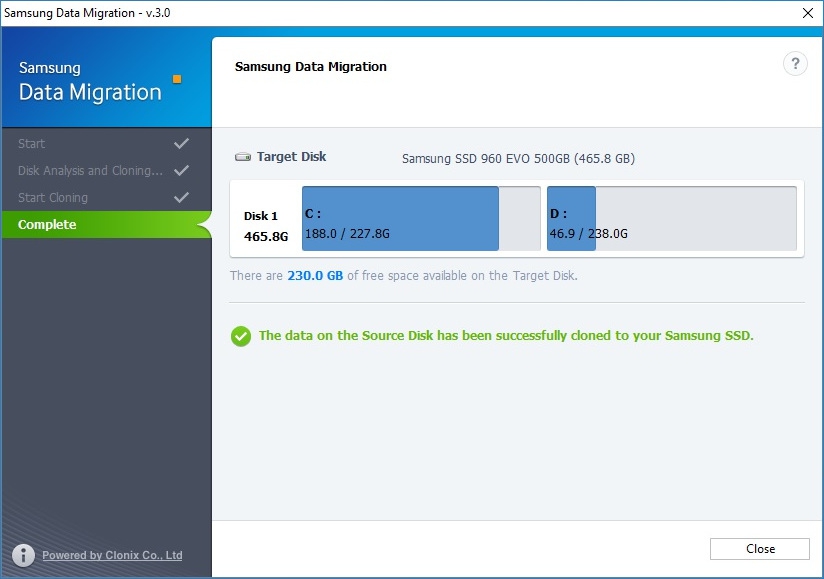Screen dimensions: 824x579
Task: Click the checkmark beside Start step
Action: pyautogui.click(x=182, y=143)
